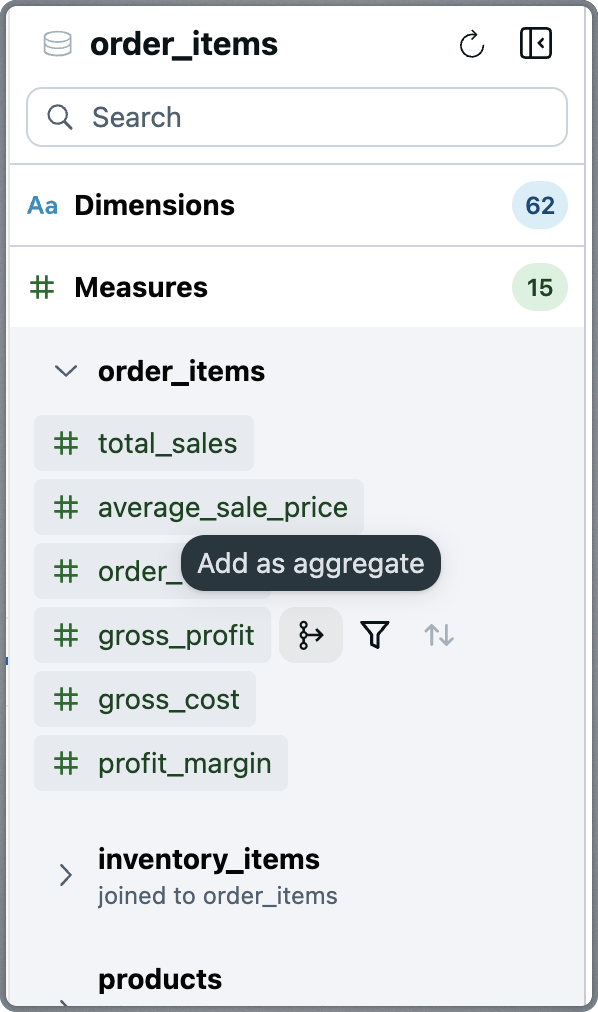Open the filter icon on gross_profit
This screenshot has height=1012, width=598.
[375, 635]
